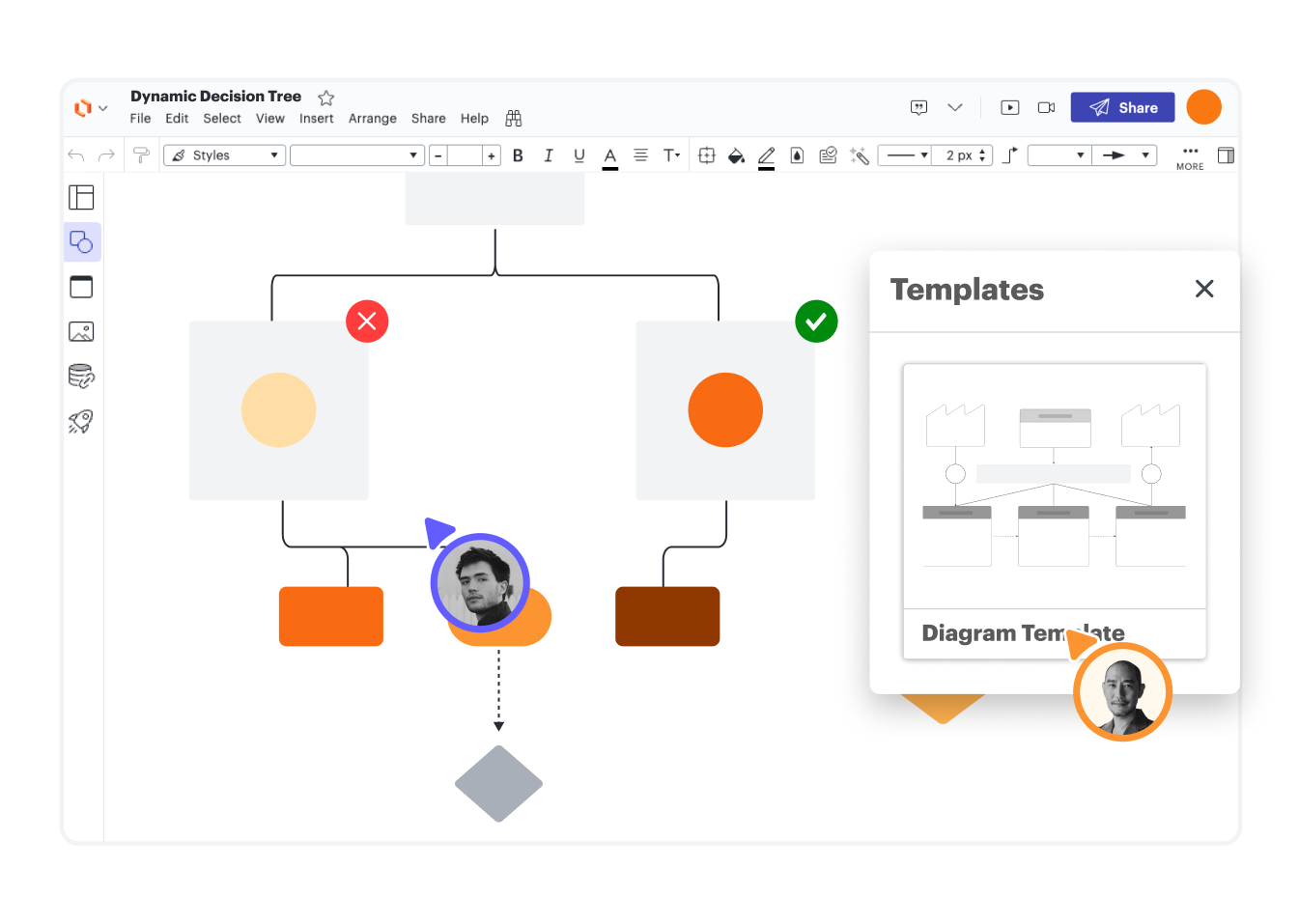
Task: Open the Data linking sidebar icon
Action: pos(81,377)
